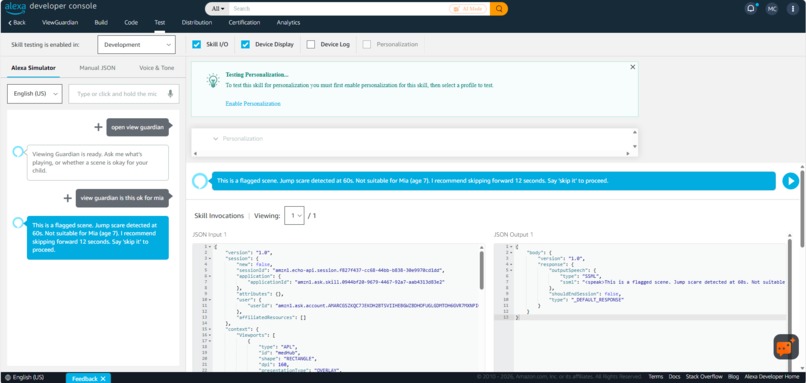
Task: Click the microphone icon in the utterance box
Action: click(170, 94)
